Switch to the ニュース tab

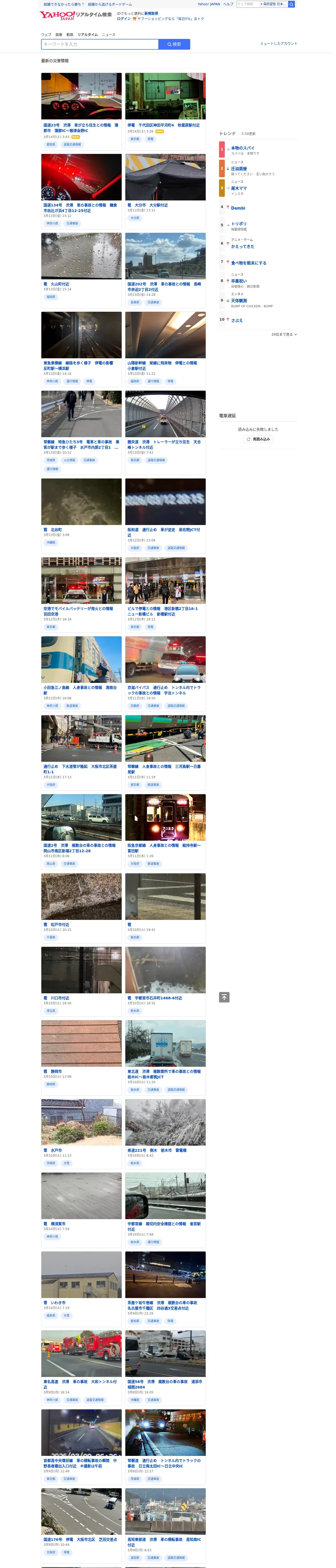pos(109,35)
